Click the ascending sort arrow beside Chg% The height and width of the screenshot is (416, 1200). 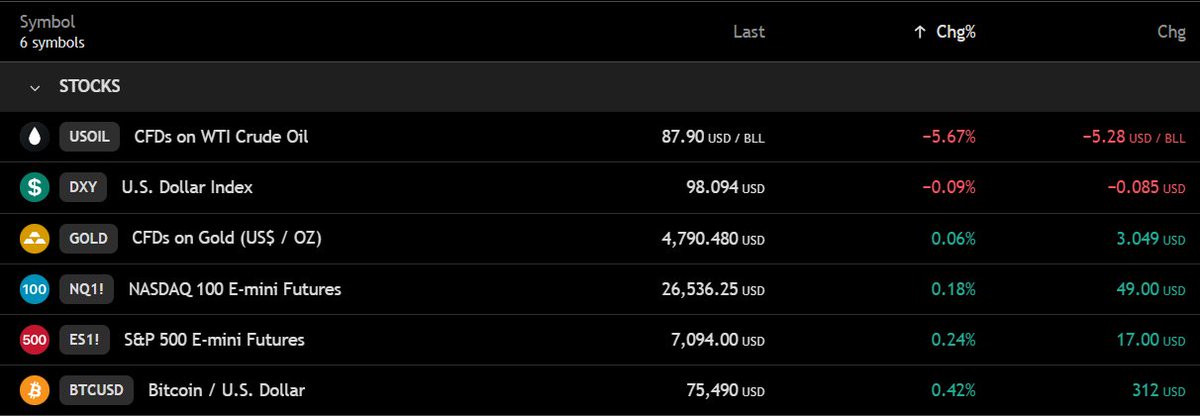pos(920,32)
